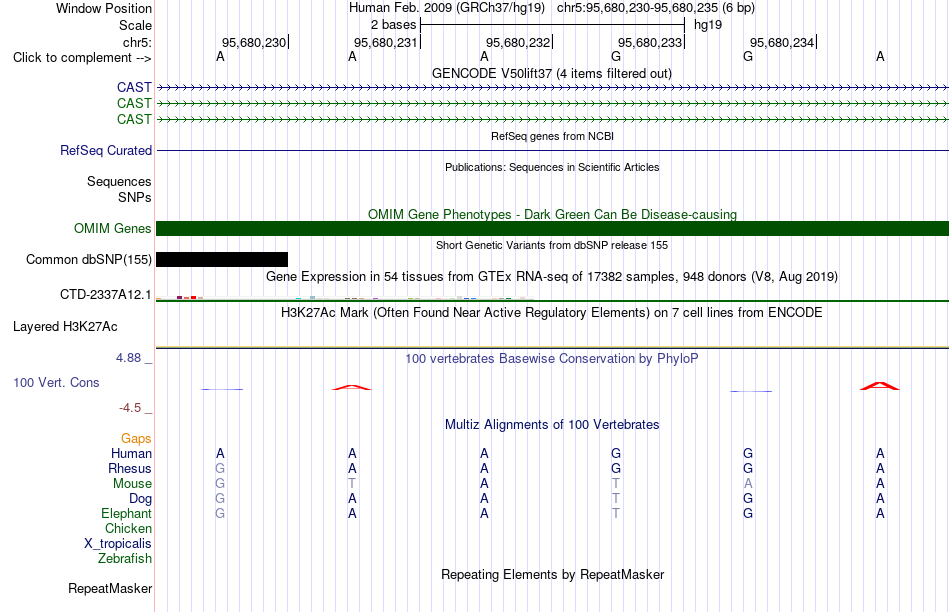
Task: Open the RefSeq Curated track label
Action: click(x=105, y=150)
